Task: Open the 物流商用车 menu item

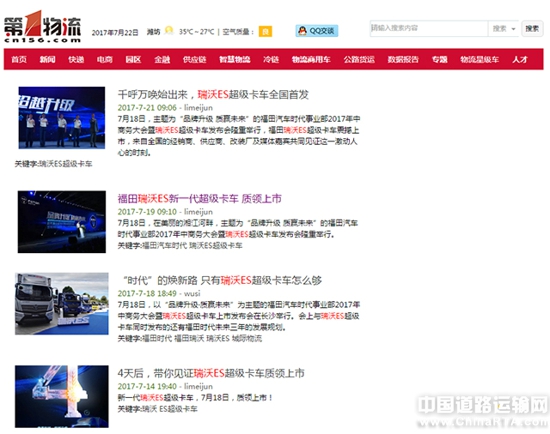Action: [x=311, y=59]
